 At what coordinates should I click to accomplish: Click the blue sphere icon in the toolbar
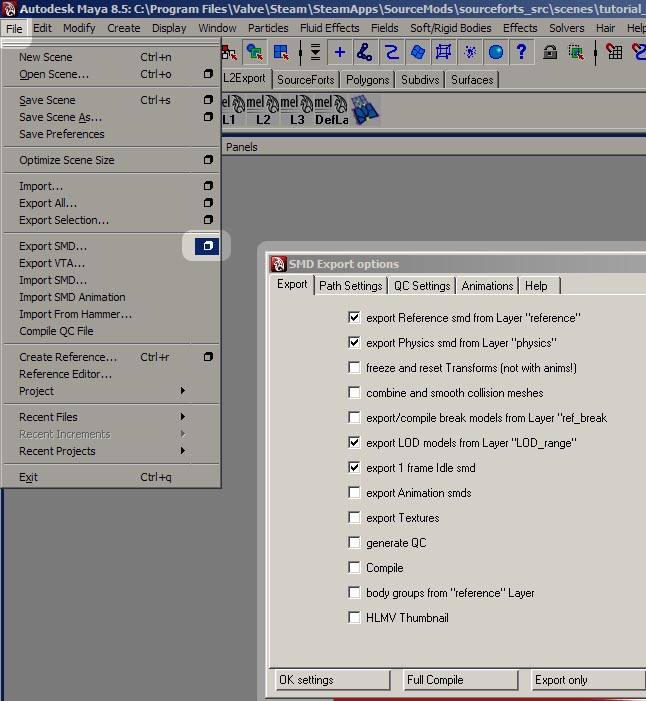pos(495,52)
